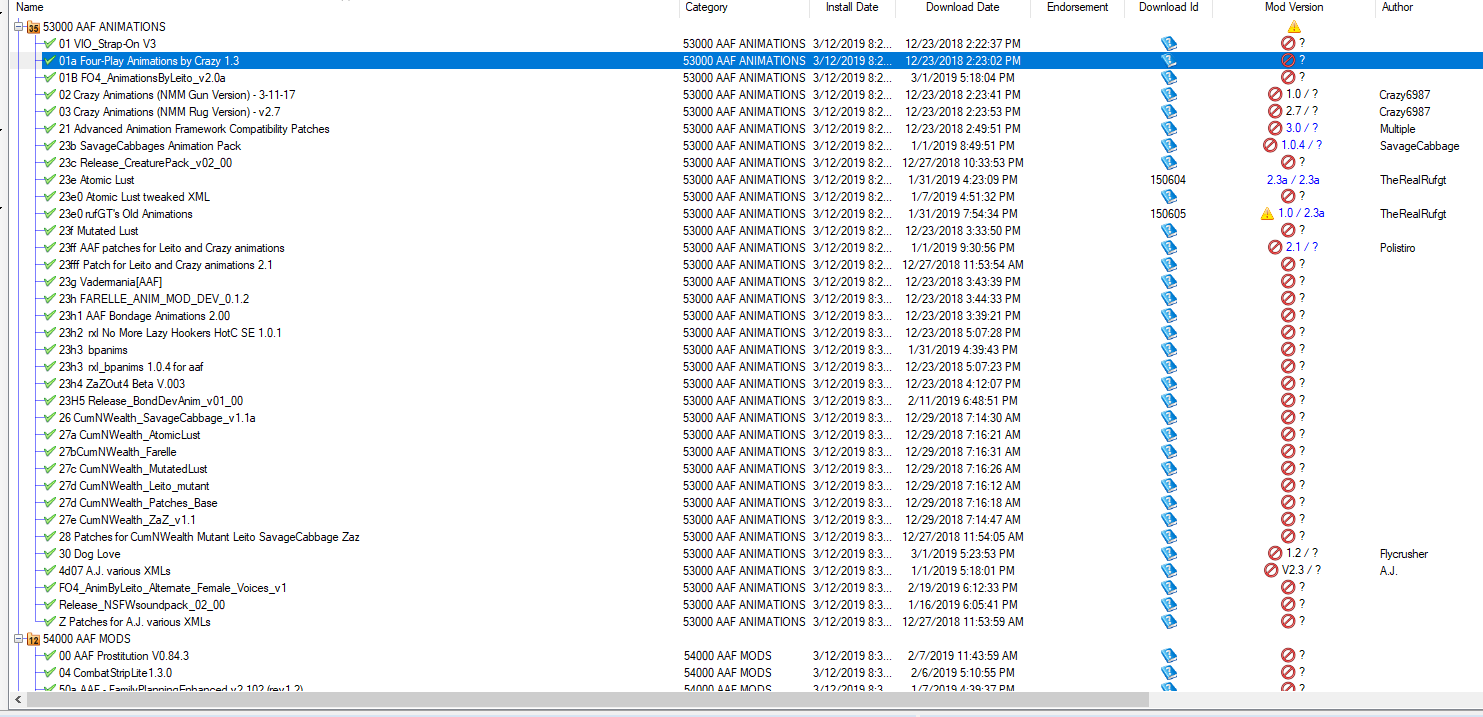Toggle the green checkmark for 04 CombatStripLite1.3.0
The height and width of the screenshot is (717, 1483).
coord(50,673)
